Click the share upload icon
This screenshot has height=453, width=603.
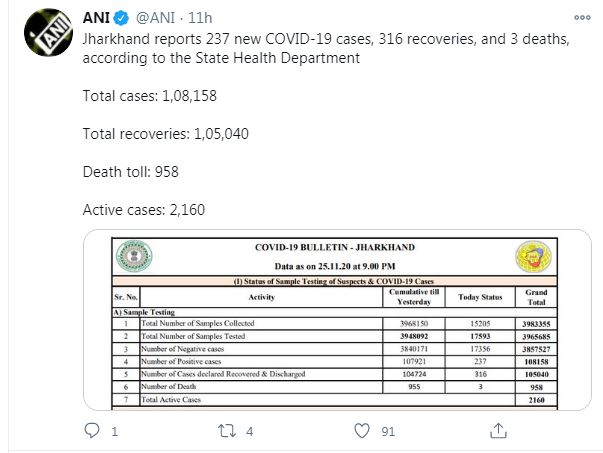coord(498,431)
